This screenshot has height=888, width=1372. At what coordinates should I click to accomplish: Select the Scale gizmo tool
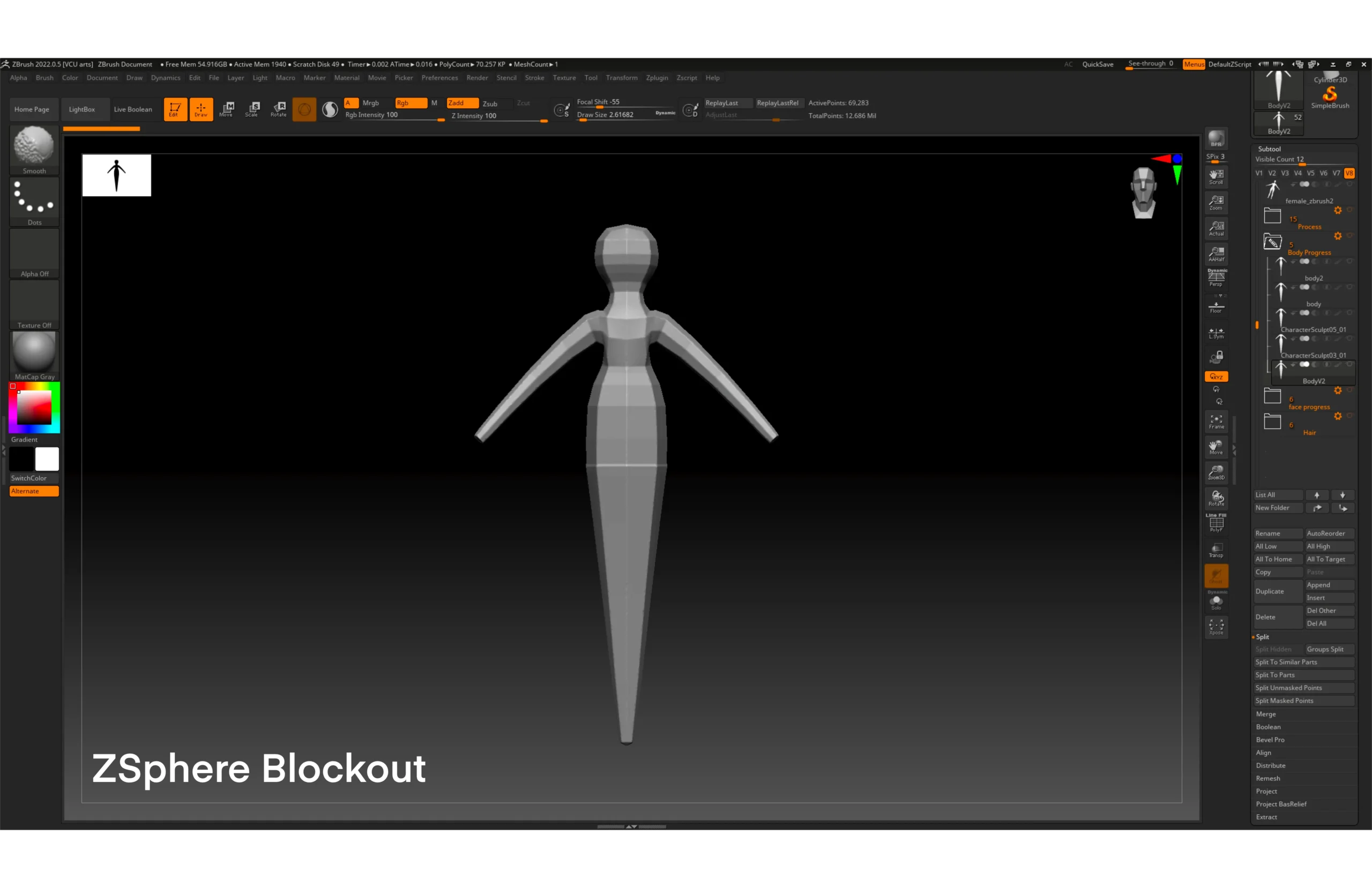[252, 109]
